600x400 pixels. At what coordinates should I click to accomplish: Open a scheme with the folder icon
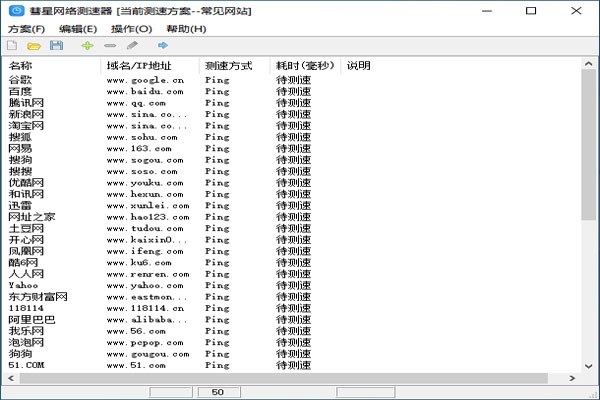click(34, 46)
